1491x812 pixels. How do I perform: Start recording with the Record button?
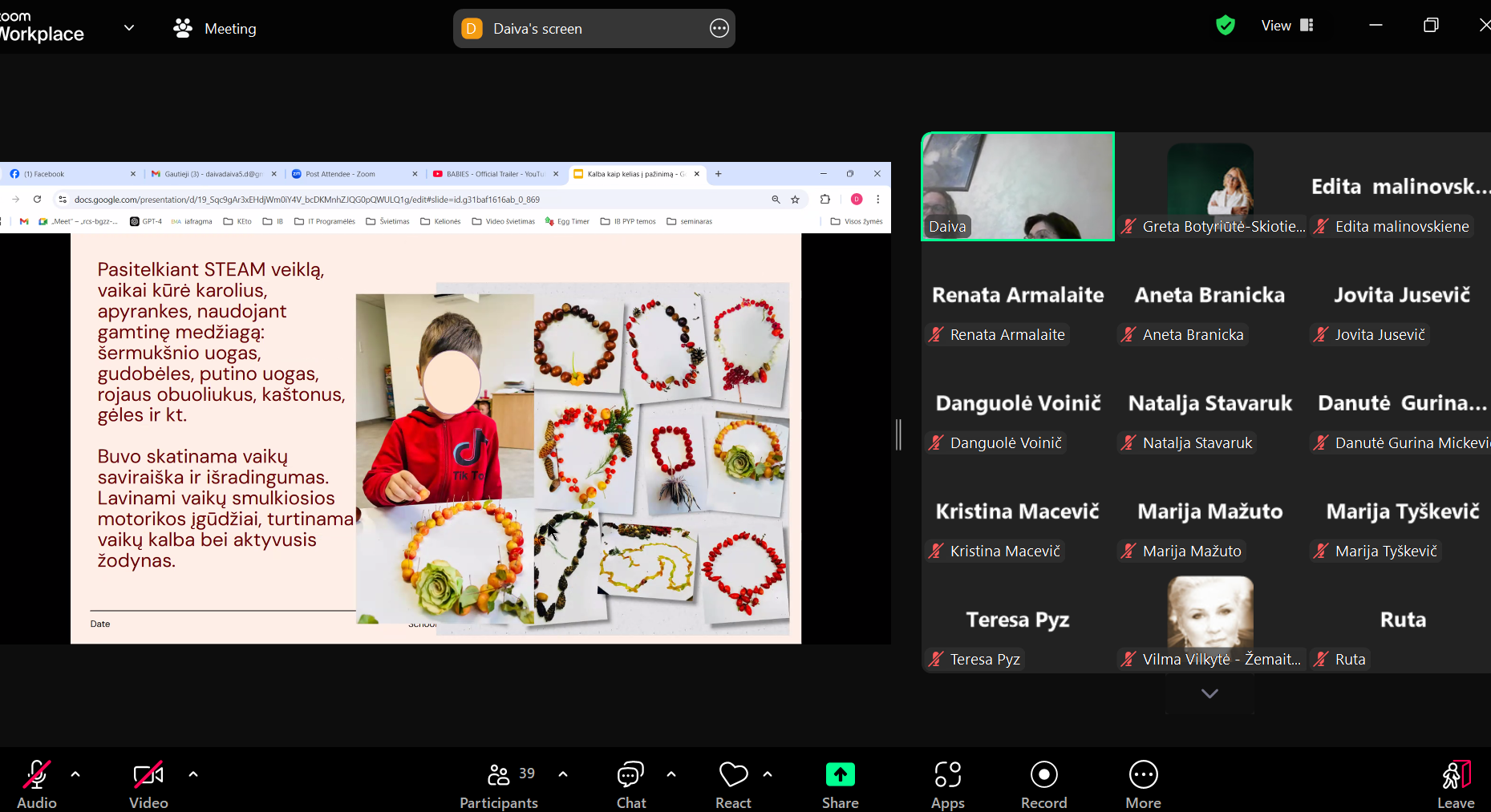[1043, 784]
